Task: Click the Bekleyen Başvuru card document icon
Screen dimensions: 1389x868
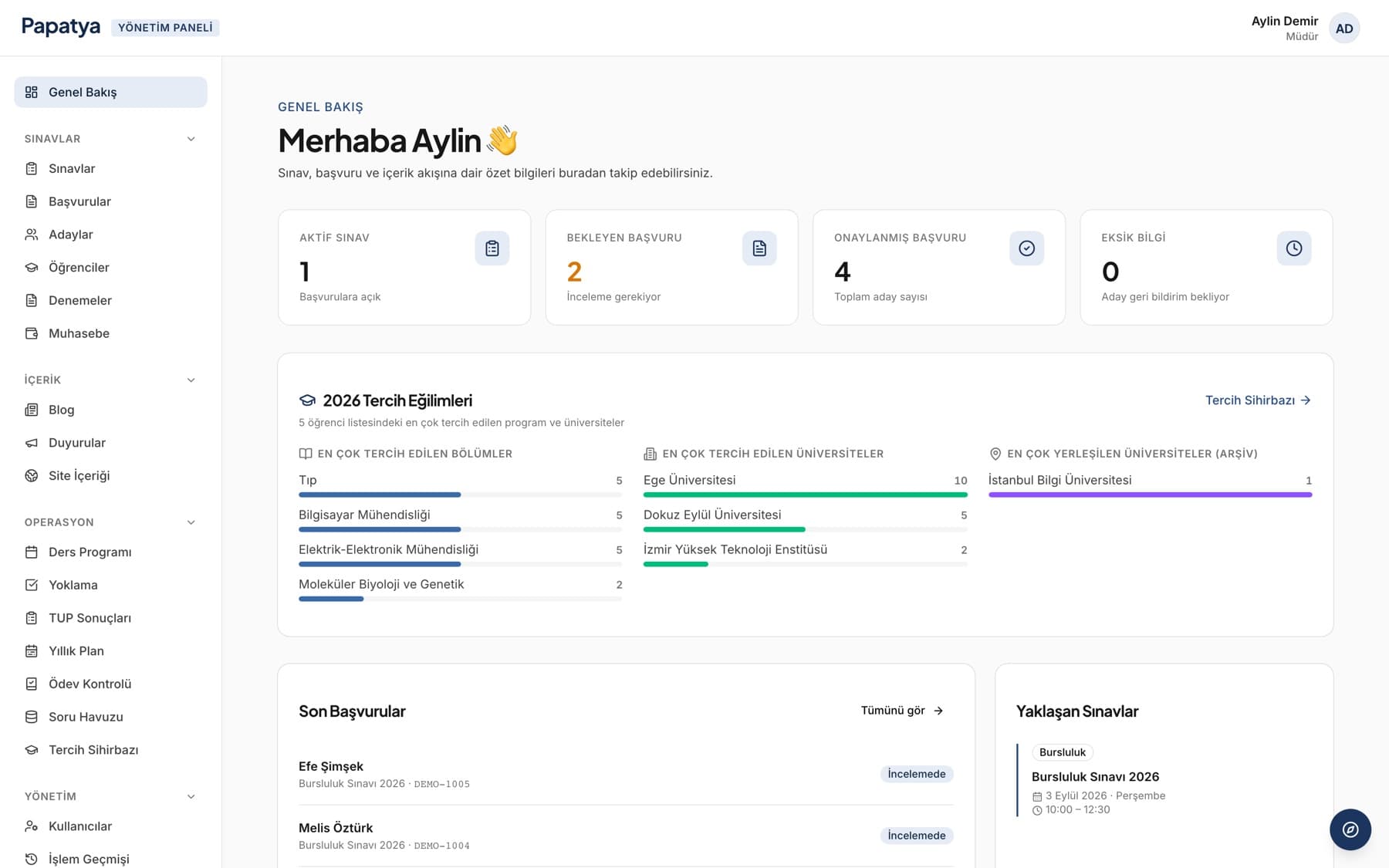Action: coord(759,248)
